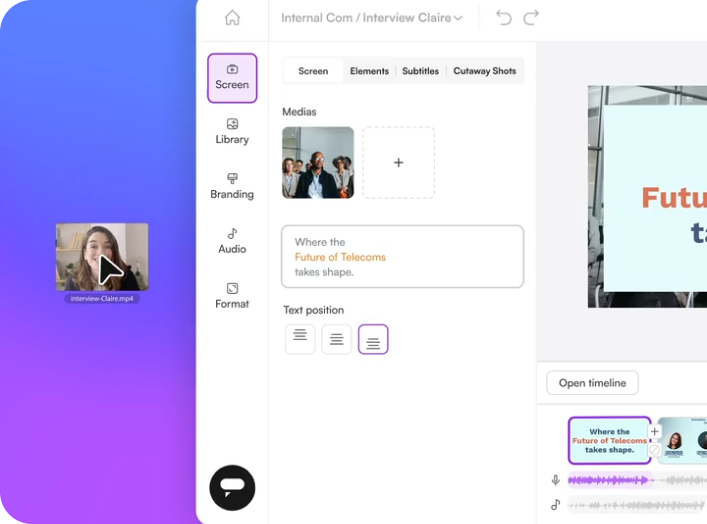Open the chat support bubble
Screen dimensions: 707x524
pyautogui.click(x=232, y=488)
